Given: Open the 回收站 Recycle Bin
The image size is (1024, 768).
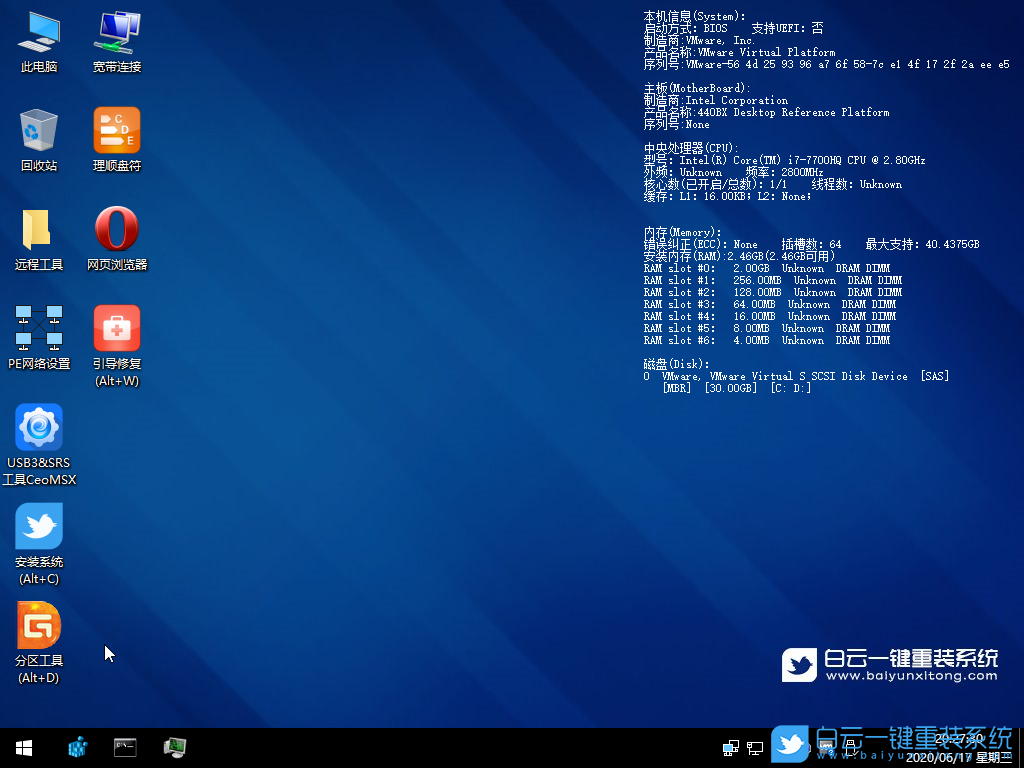Looking at the screenshot, I should tap(38, 135).
